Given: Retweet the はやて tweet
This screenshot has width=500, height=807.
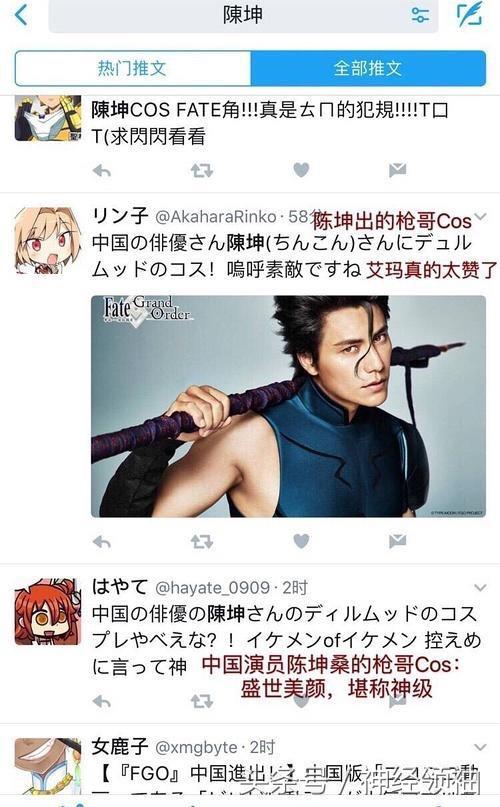Looking at the screenshot, I should click(x=201, y=701).
